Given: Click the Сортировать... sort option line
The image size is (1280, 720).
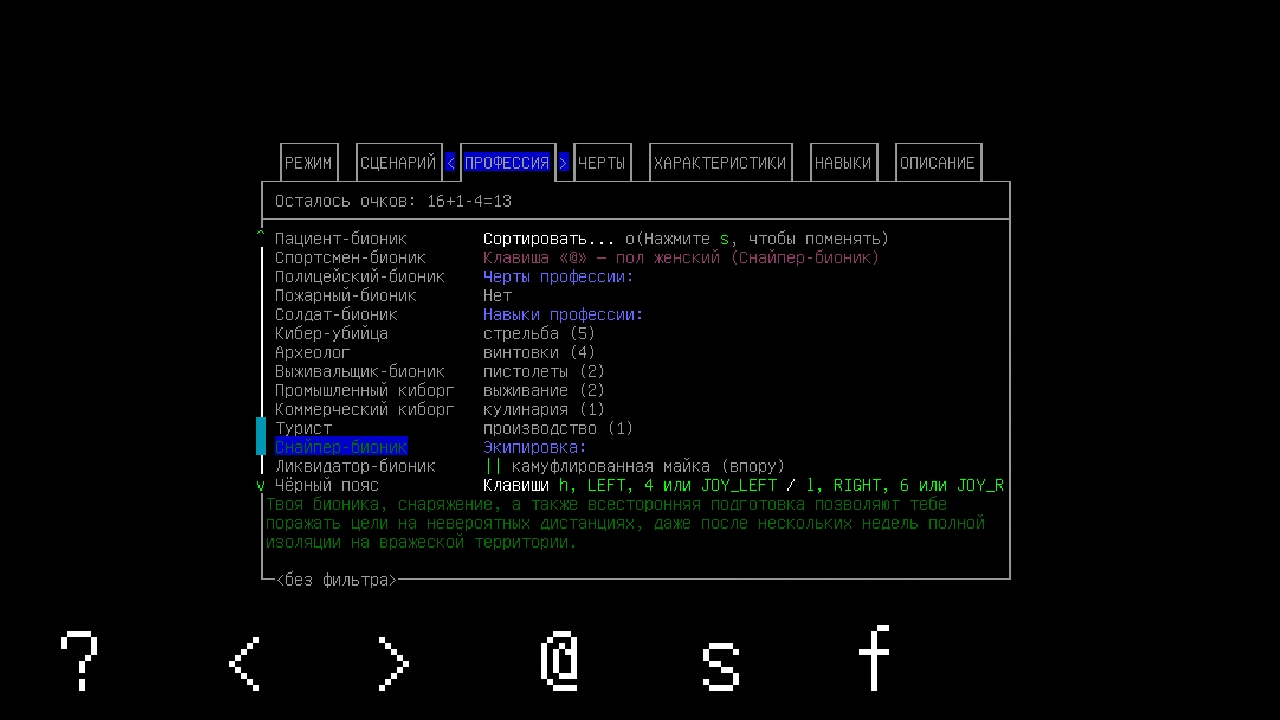Looking at the screenshot, I should [x=686, y=239].
